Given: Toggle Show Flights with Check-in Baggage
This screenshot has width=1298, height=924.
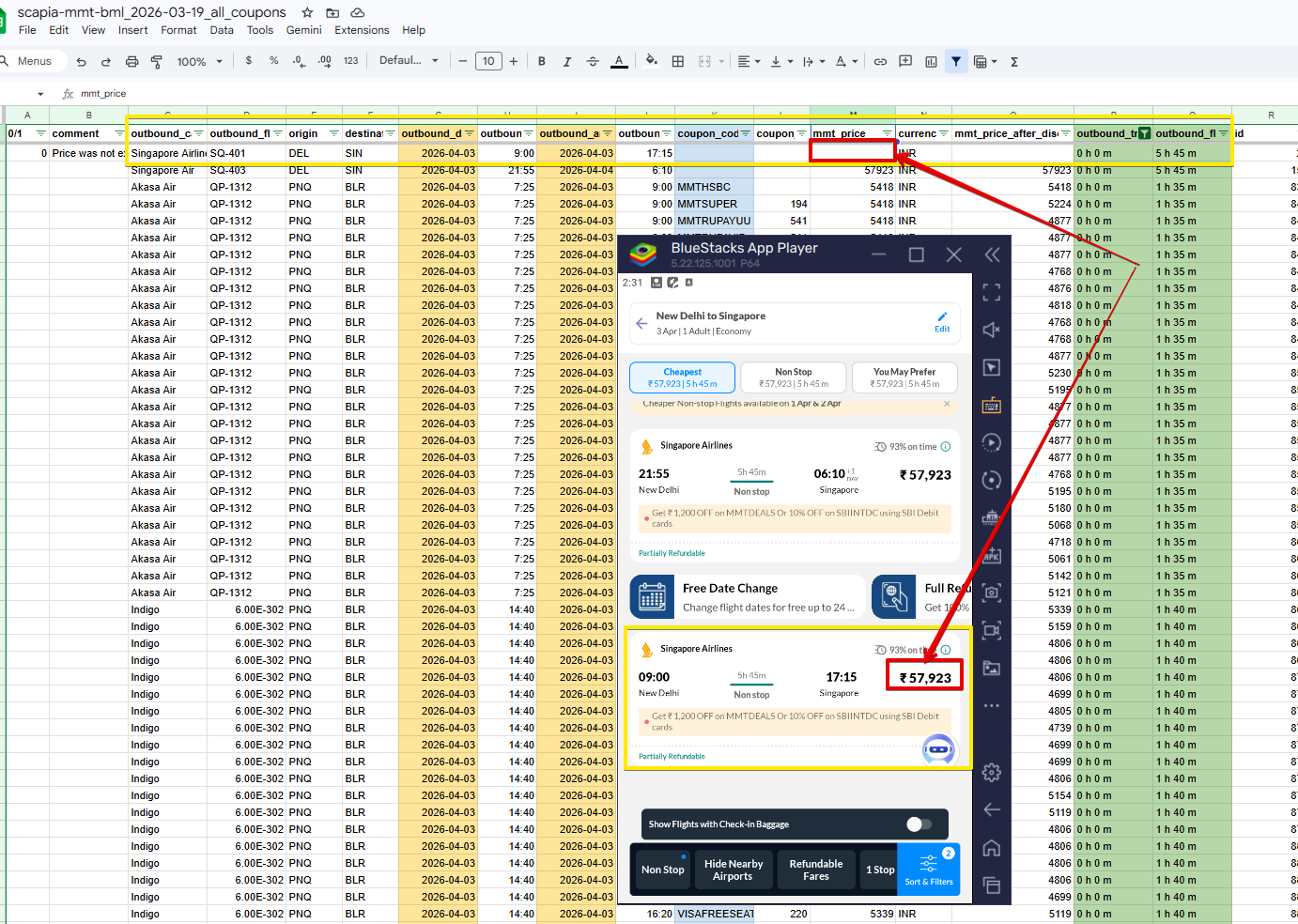Looking at the screenshot, I should (919, 824).
